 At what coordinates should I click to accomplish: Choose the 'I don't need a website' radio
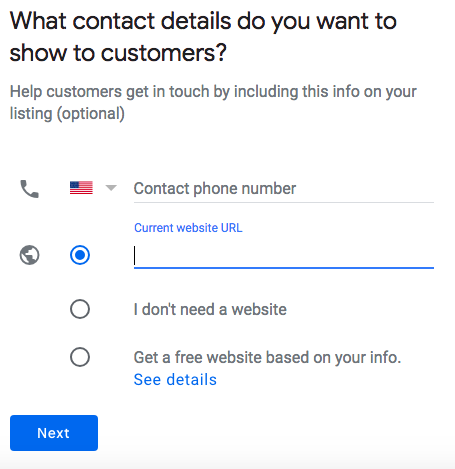point(80,309)
